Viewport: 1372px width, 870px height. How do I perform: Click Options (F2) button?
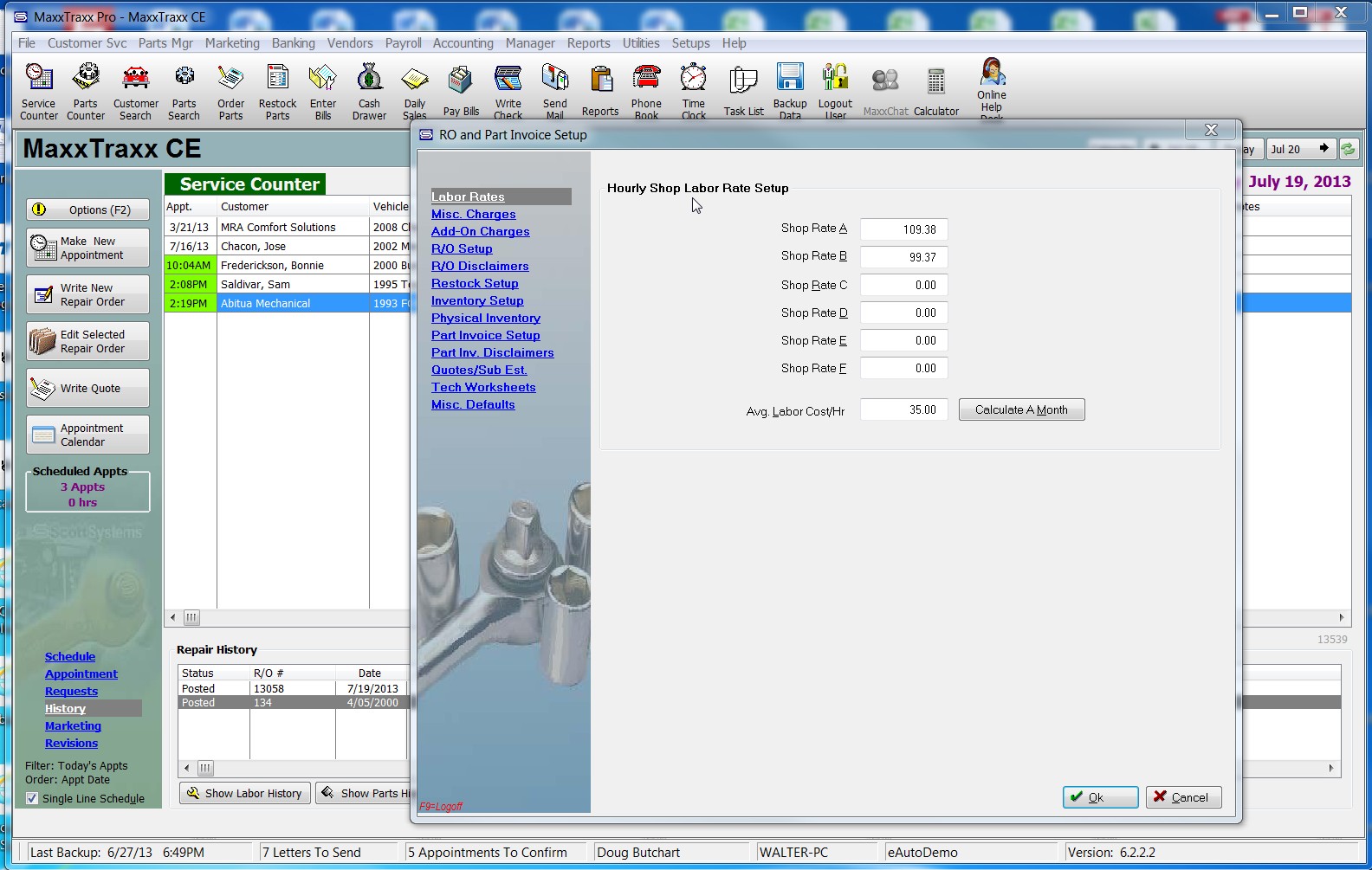point(87,209)
